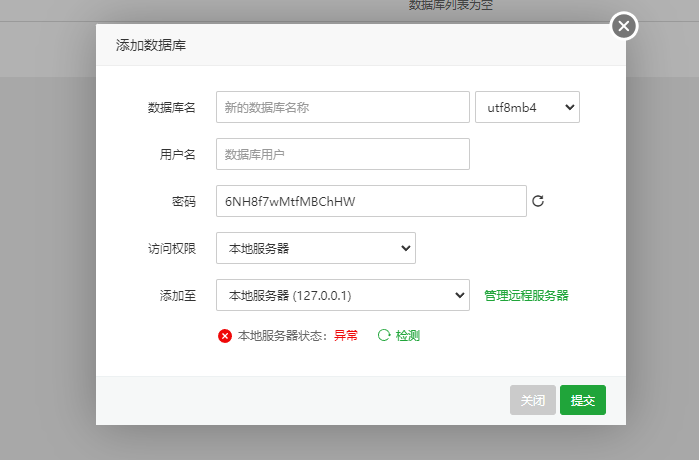The width and height of the screenshot is (699, 460).
Task: Open the 访问权限 本地服务器 dropdown
Action: point(316,248)
